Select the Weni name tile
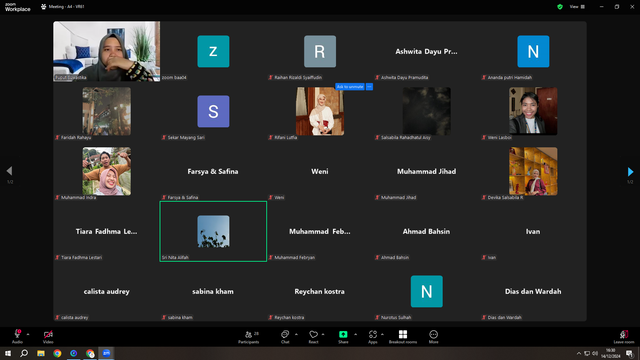The width and height of the screenshot is (640, 360). (x=320, y=171)
